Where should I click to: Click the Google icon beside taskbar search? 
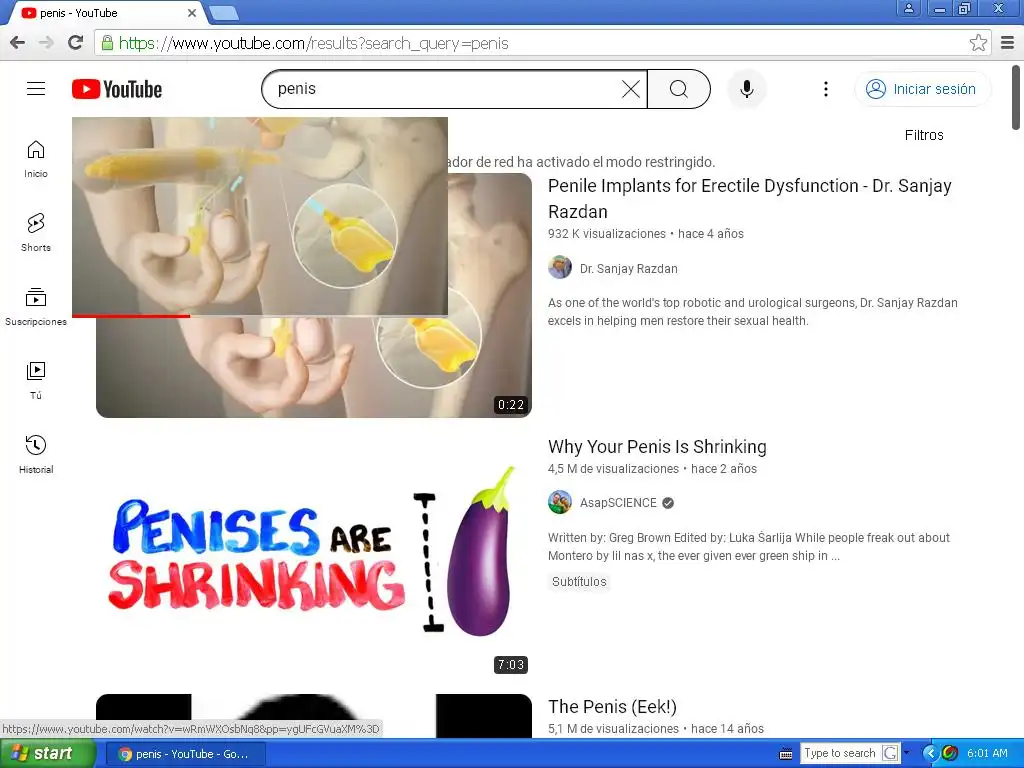click(x=890, y=753)
